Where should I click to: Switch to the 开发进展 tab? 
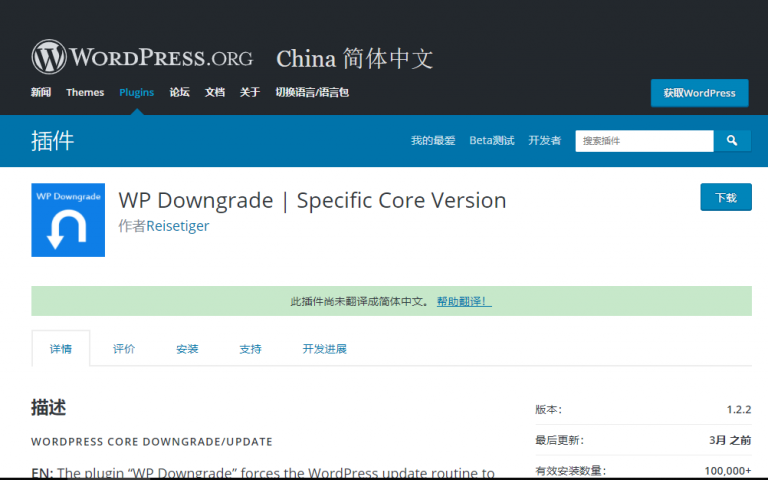[325, 349]
